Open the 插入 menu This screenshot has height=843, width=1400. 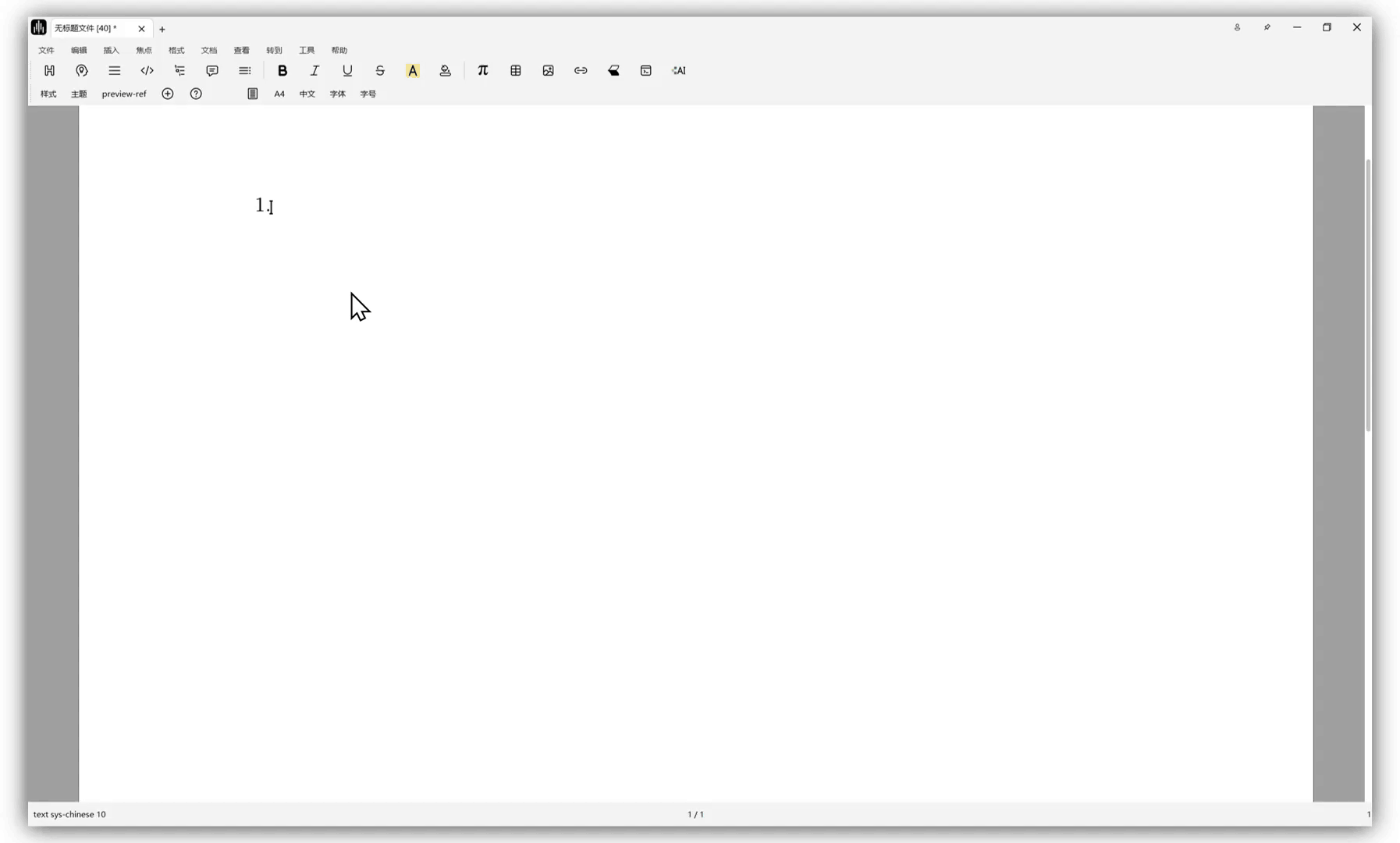[x=111, y=50]
